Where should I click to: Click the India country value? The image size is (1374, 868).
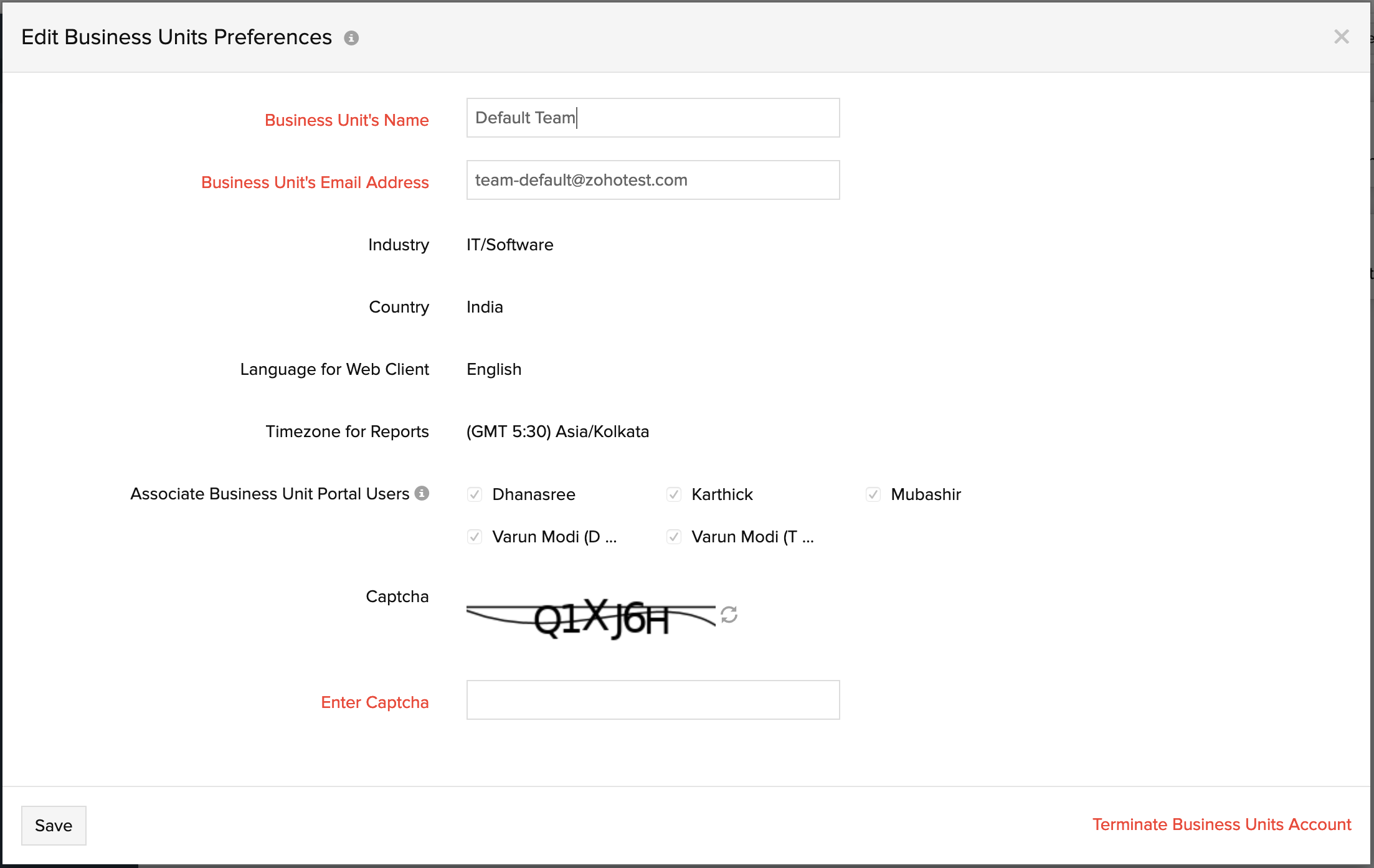pyautogui.click(x=485, y=307)
